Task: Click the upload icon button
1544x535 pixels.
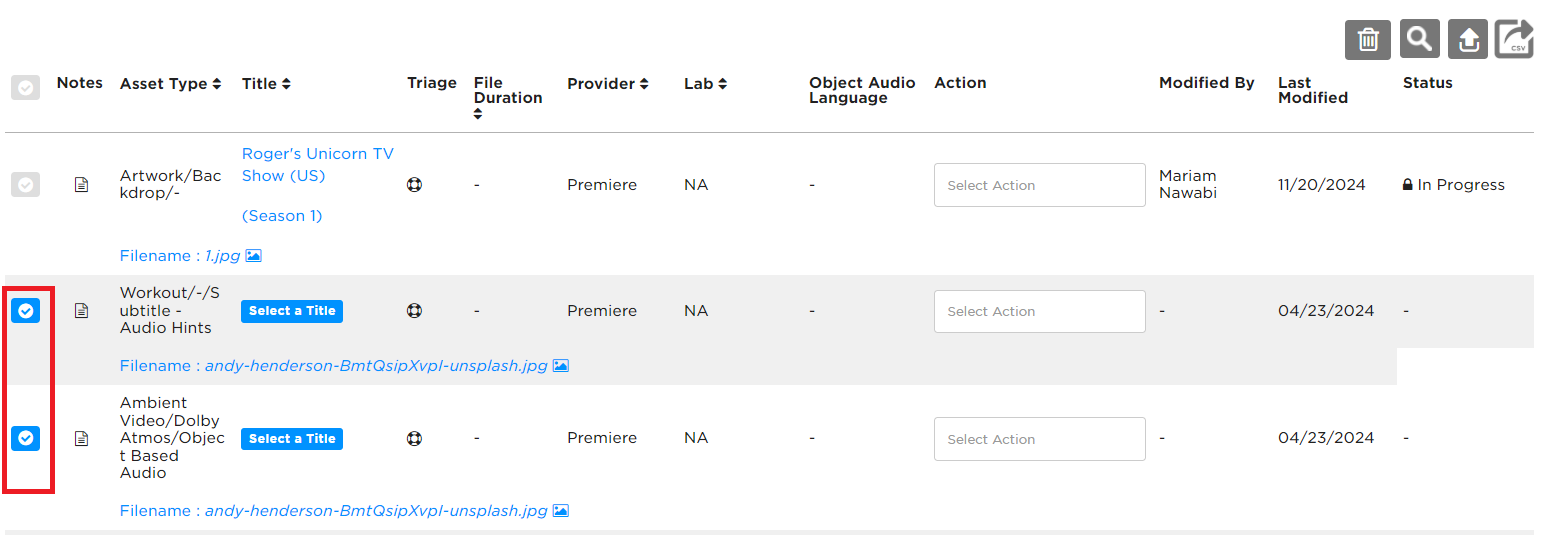Action: click(1468, 40)
